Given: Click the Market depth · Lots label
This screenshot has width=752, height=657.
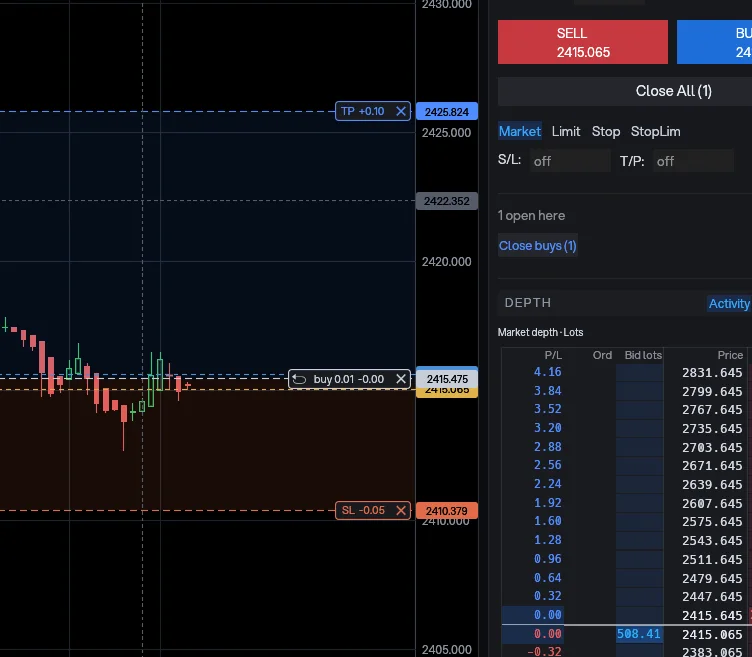Looking at the screenshot, I should point(540,332).
